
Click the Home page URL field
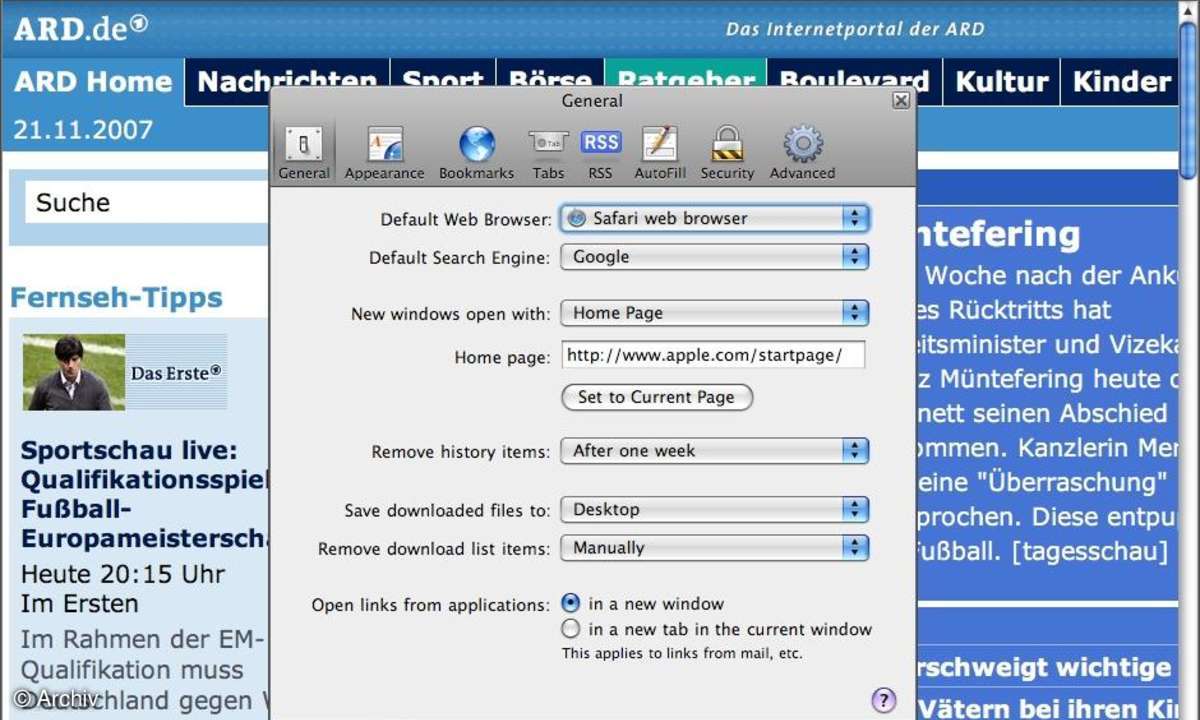(713, 355)
